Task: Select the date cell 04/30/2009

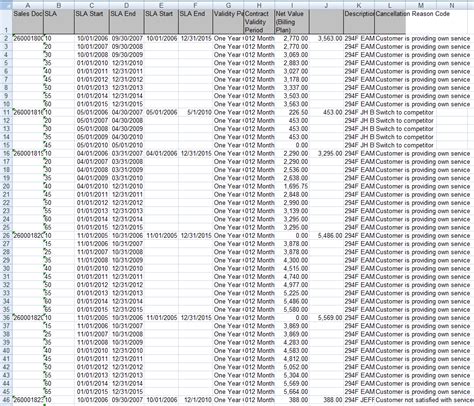Action: coord(127,129)
